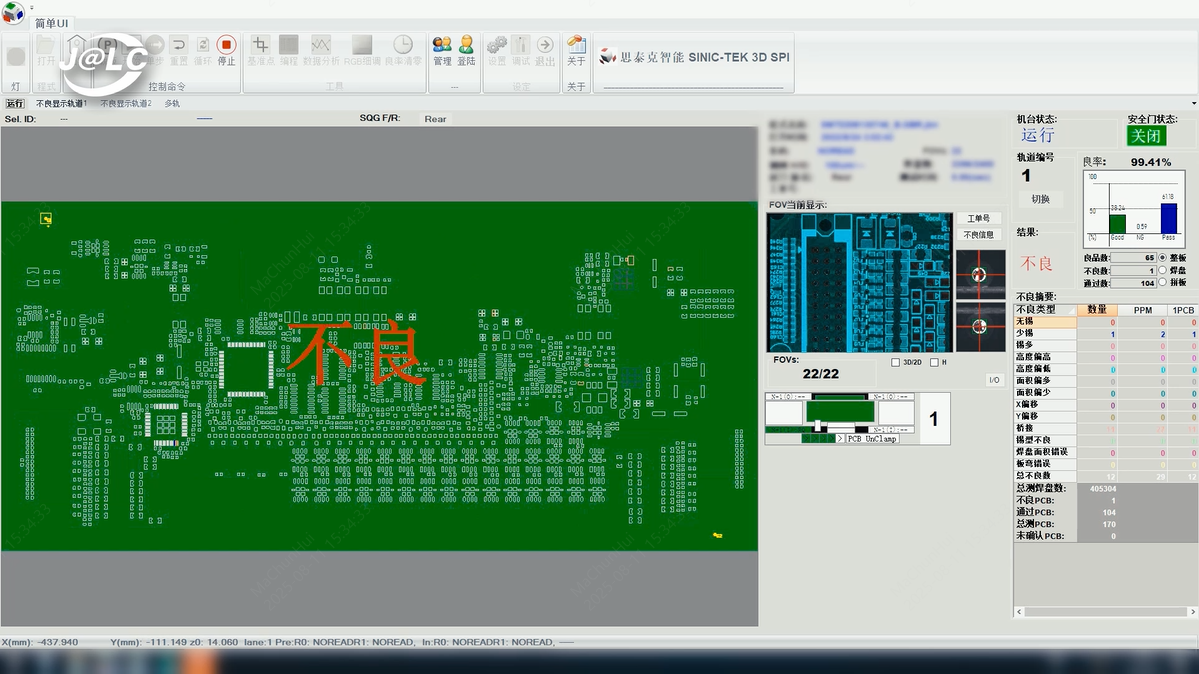Open the 多轨 tab
The height and width of the screenshot is (674, 1199).
pos(172,104)
